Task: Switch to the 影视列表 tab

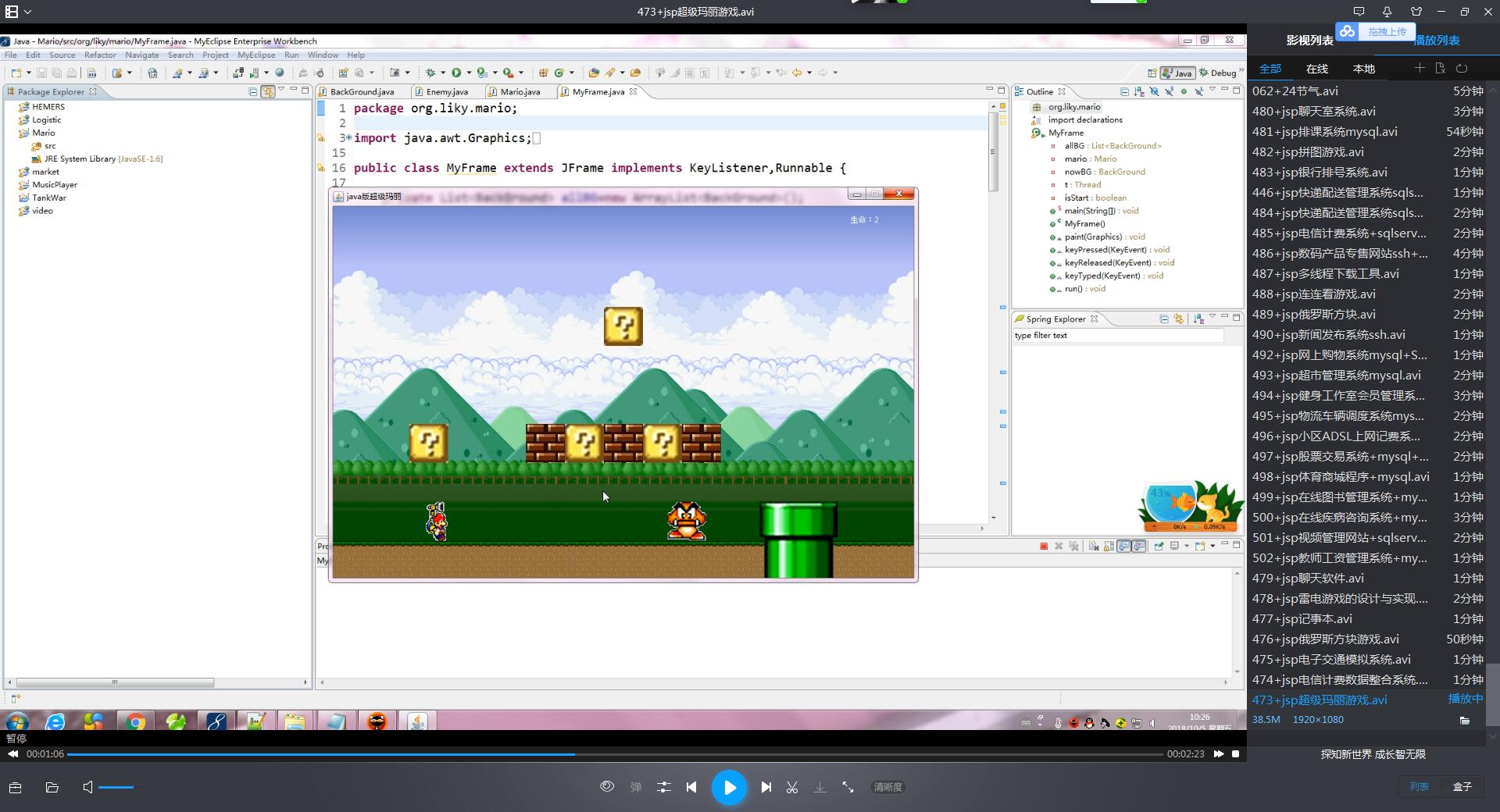Action: 1309,40
